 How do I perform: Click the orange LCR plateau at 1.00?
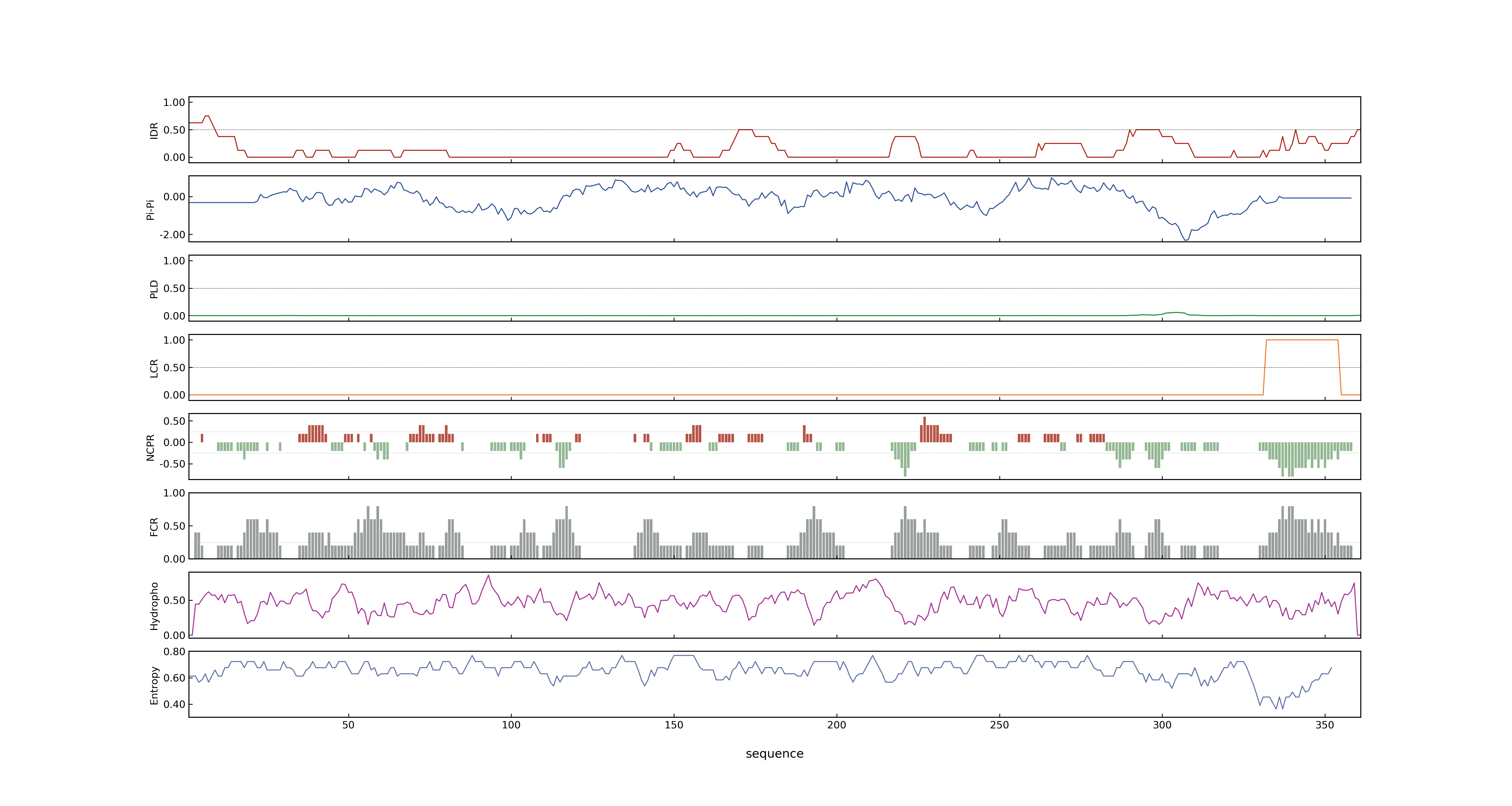[x=1302, y=340]
